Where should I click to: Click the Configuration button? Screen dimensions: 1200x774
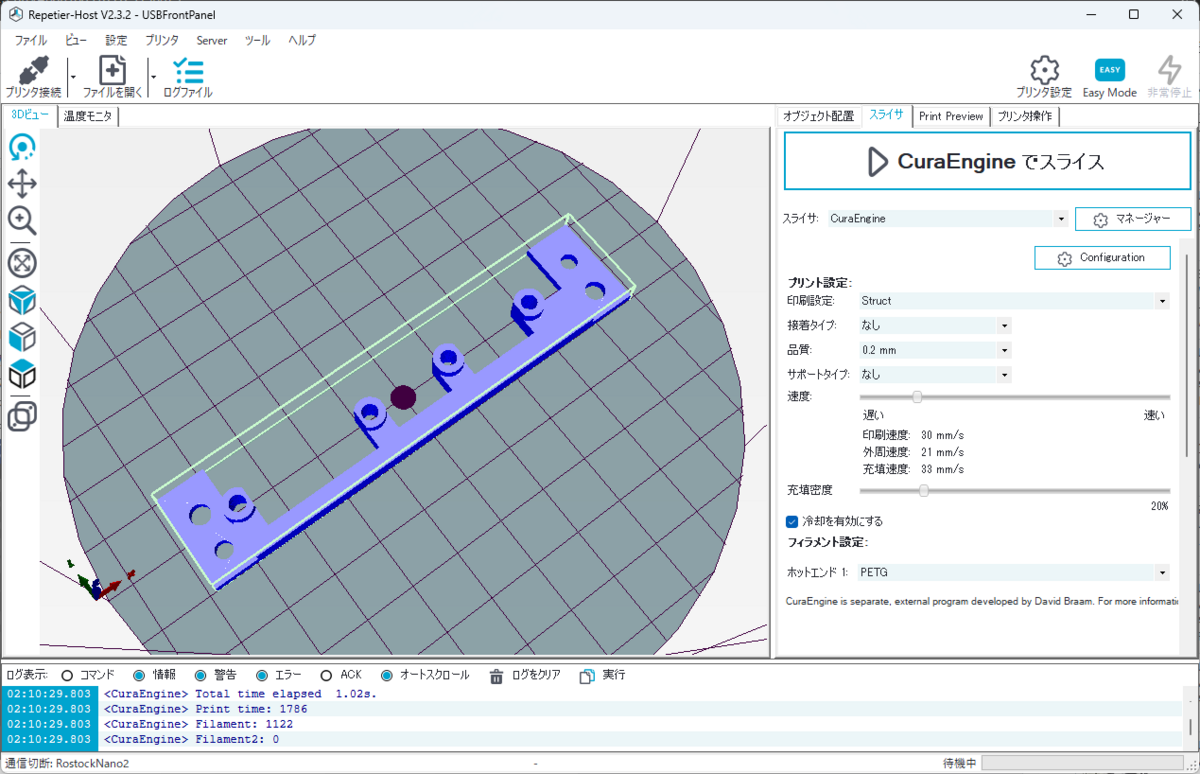1102,258
